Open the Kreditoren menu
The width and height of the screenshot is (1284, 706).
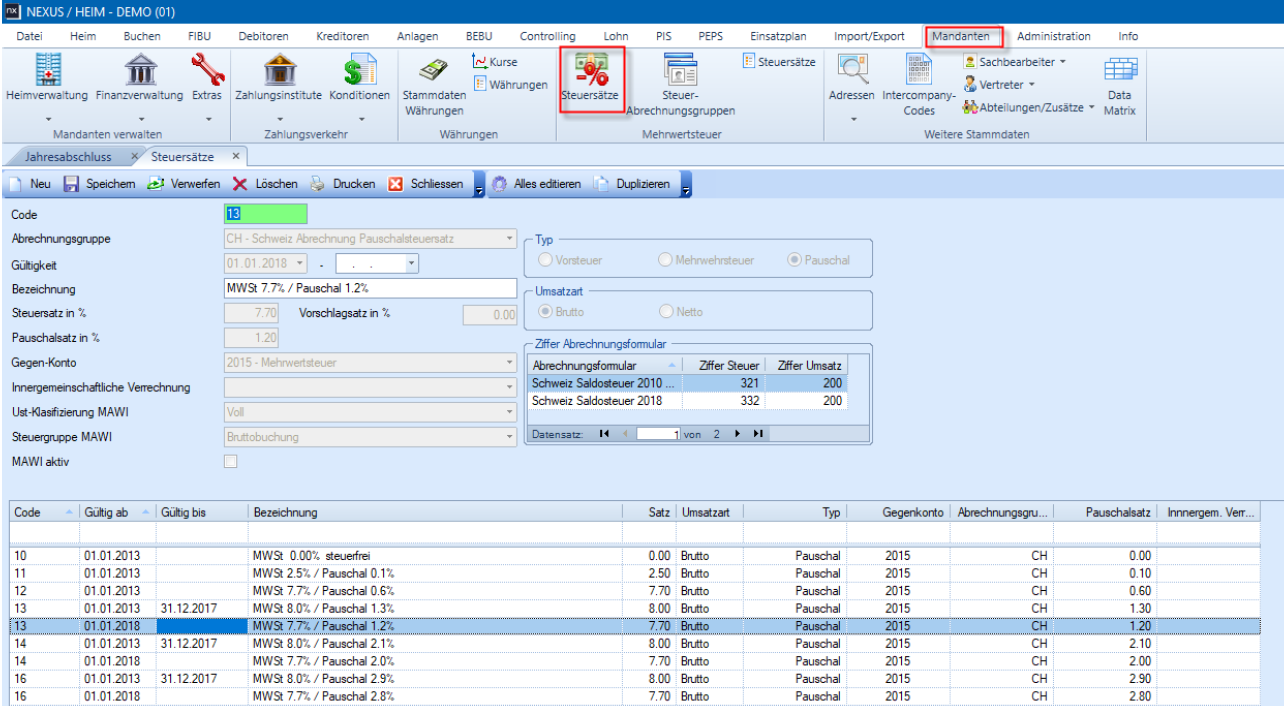pos(342,36)
